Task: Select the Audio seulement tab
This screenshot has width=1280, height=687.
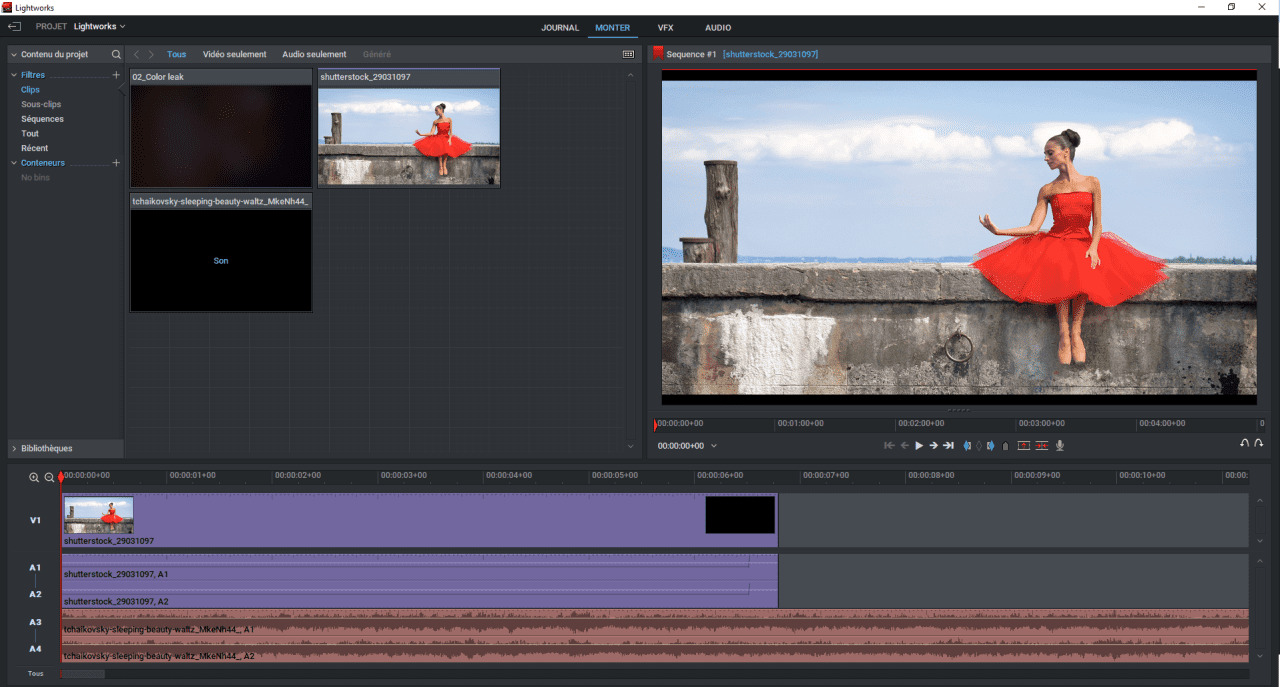Action: click(314, 55)
